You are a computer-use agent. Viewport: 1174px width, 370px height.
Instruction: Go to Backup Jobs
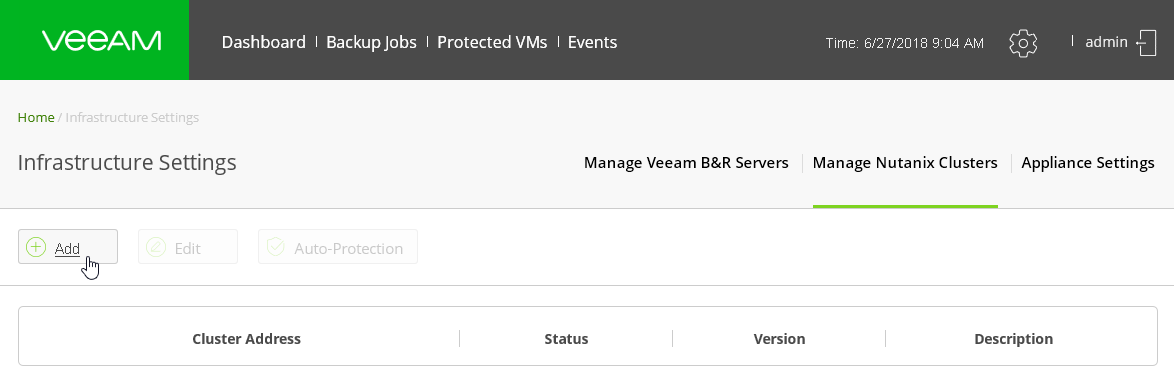[371, 42]
